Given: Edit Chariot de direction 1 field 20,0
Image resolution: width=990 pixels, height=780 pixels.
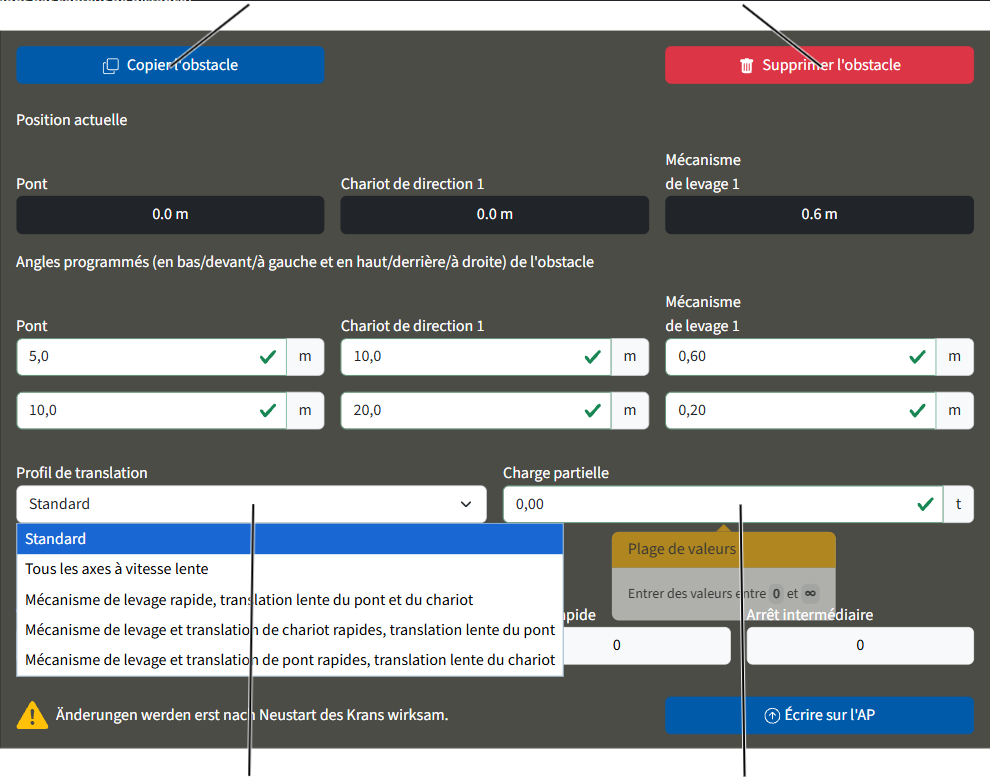Looking at the screenshot, I should click(x=476, y=411).
